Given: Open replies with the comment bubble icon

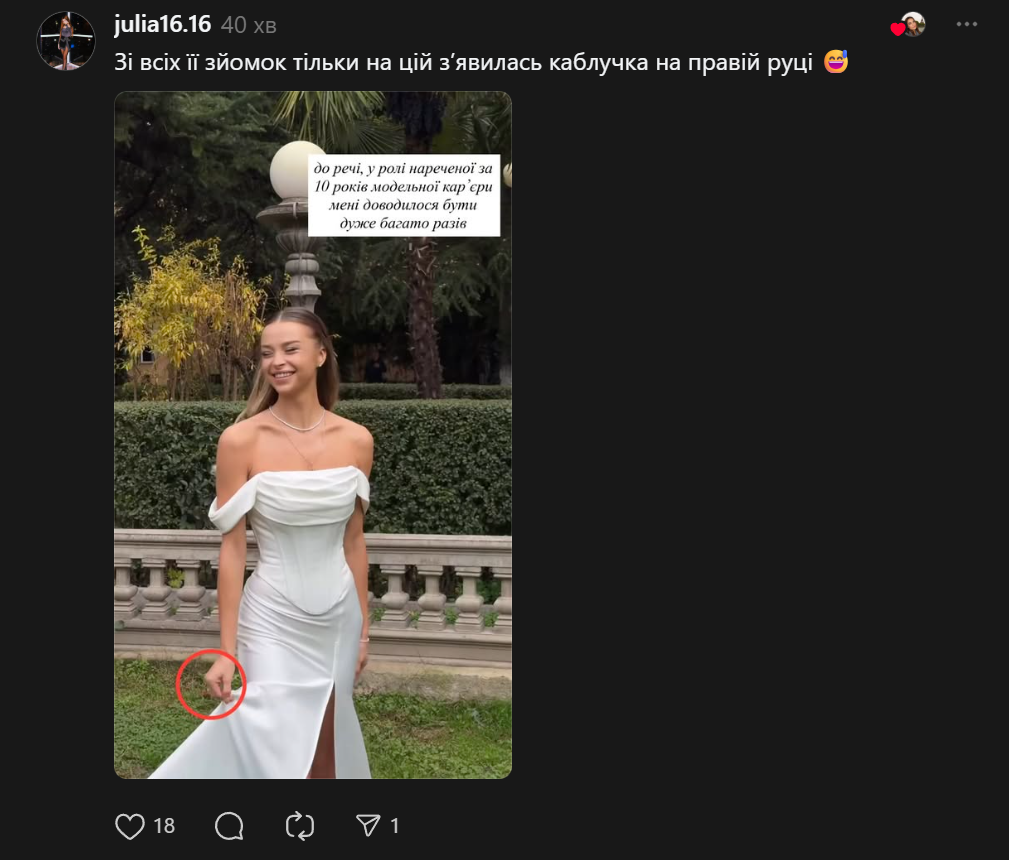Looking at the screenshot, I should (229, 826).
